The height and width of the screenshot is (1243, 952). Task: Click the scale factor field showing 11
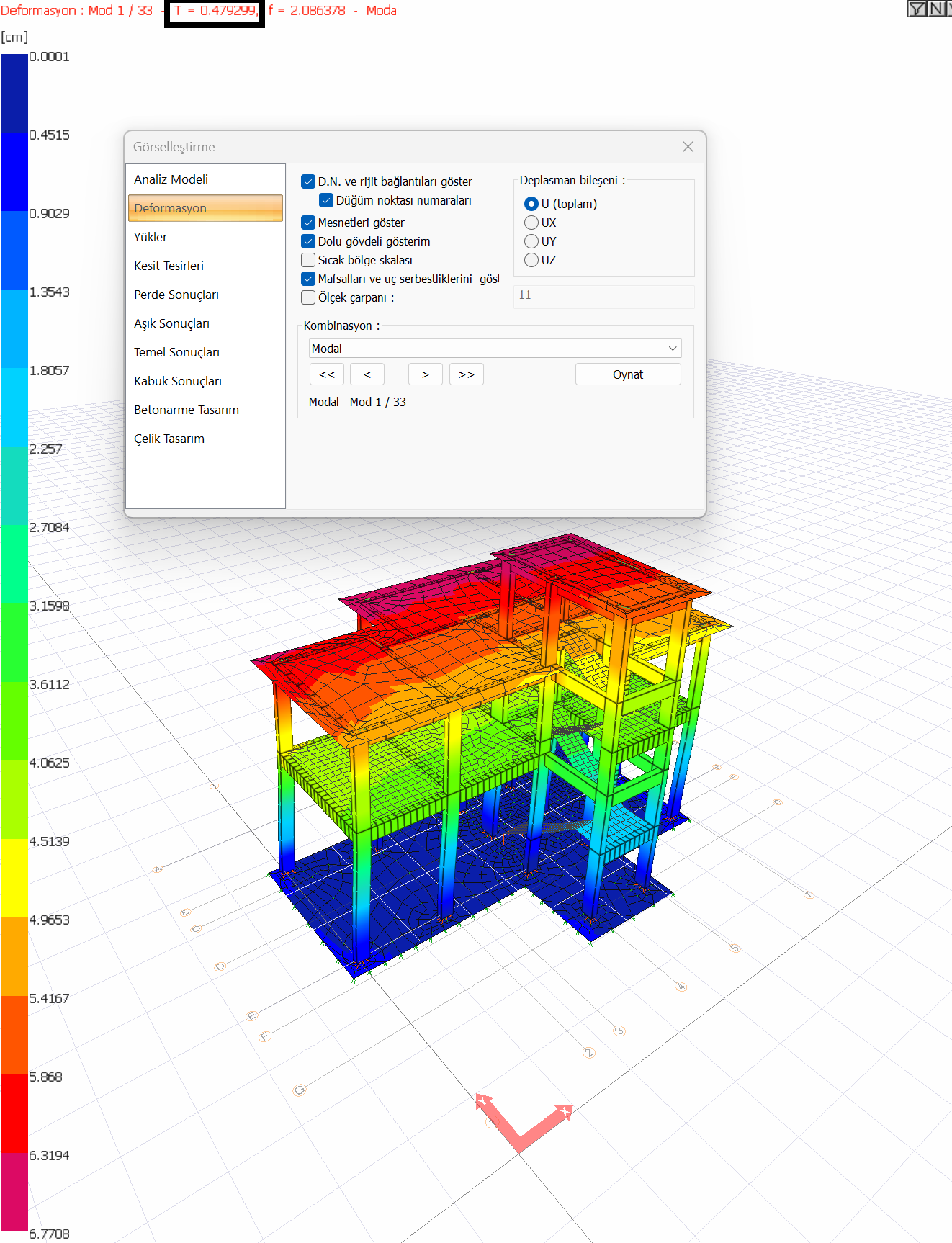pyautogui.click(x=603, y=297)
